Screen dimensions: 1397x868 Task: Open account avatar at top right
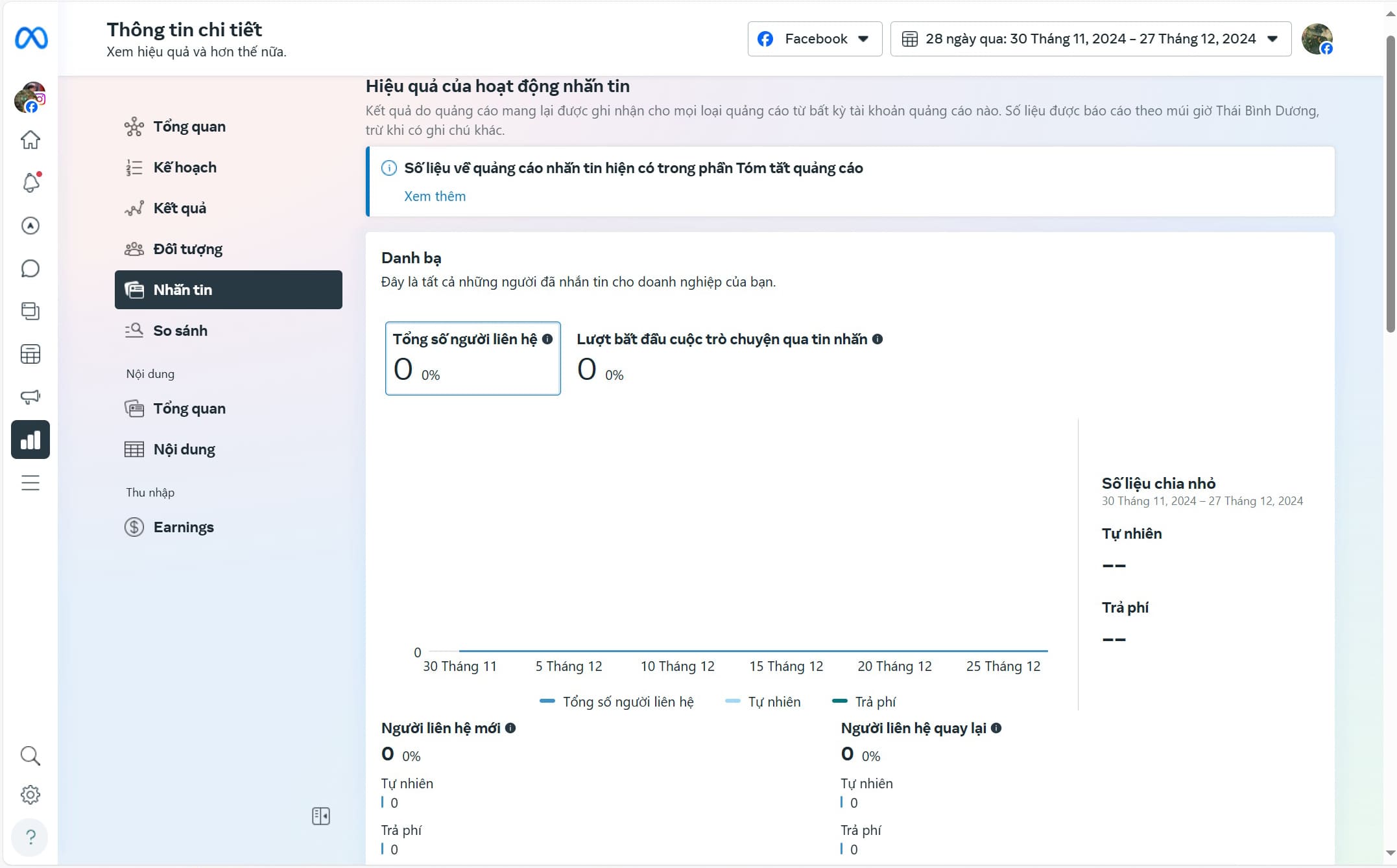(1317, 39)
